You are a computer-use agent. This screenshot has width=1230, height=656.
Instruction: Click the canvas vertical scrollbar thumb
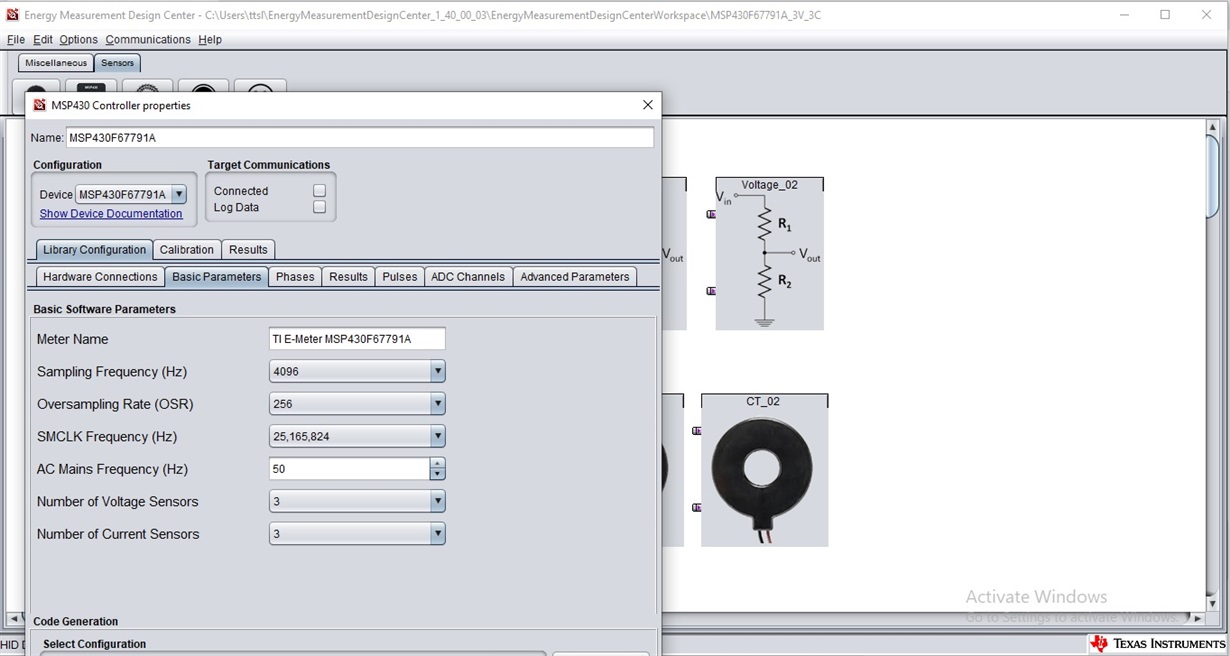click(1214, 176)
